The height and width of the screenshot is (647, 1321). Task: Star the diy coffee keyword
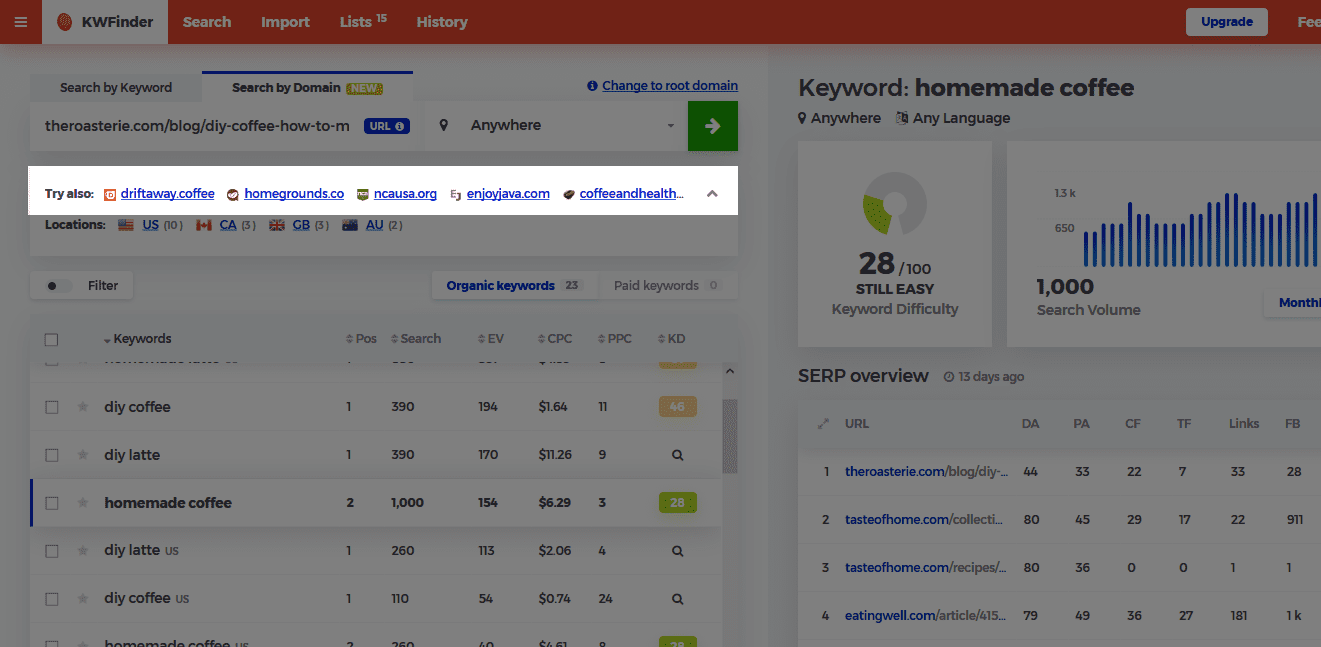coord(83,407)
